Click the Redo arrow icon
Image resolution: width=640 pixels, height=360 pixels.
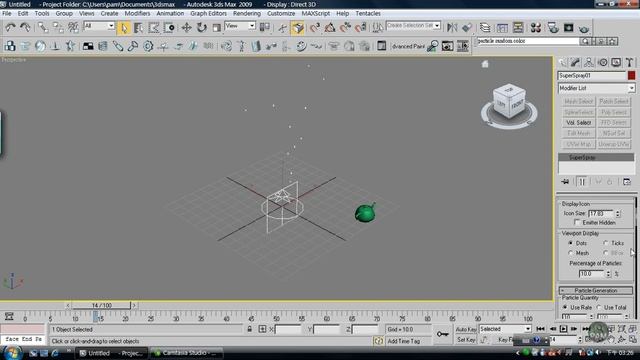tap(25, 28)
